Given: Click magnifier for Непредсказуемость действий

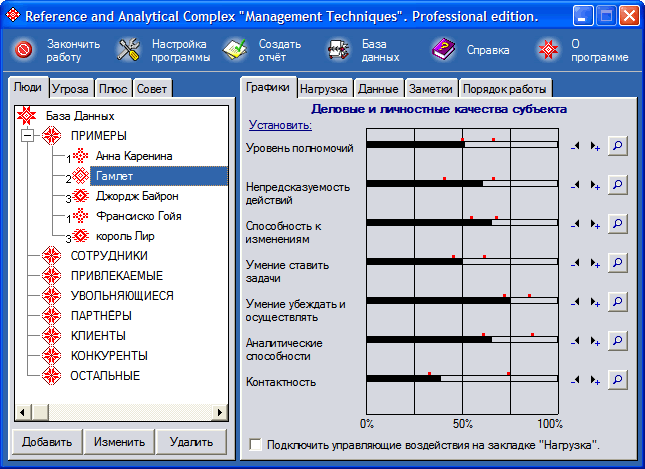Looking at the screenshot, I should 617,185.
